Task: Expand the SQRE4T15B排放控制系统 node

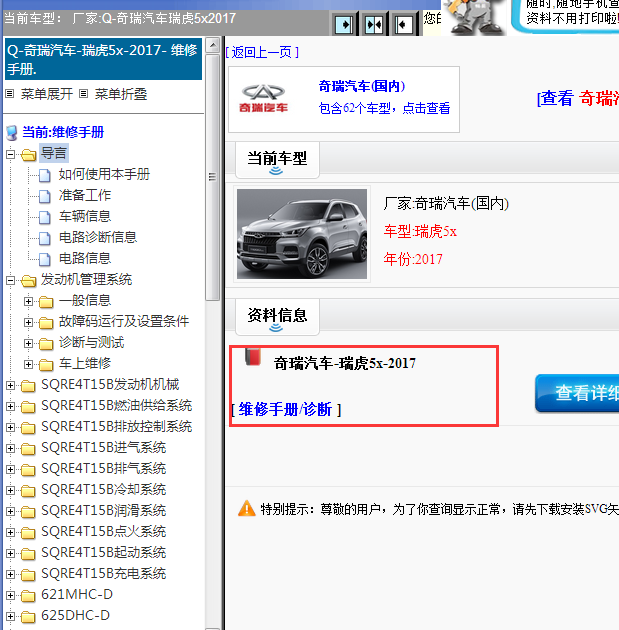Action: pos(10,428)
